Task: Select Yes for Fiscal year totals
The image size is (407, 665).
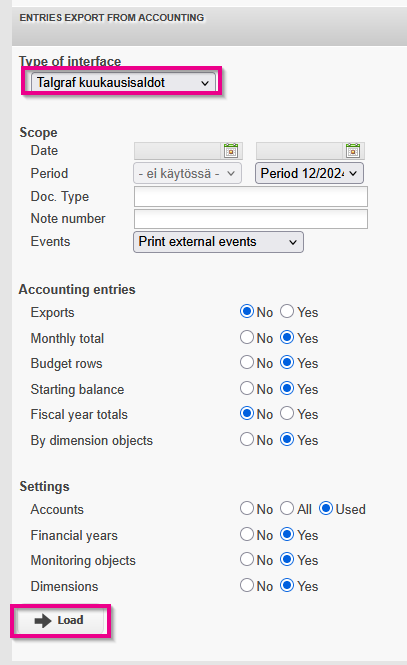Action: [287, 413]
